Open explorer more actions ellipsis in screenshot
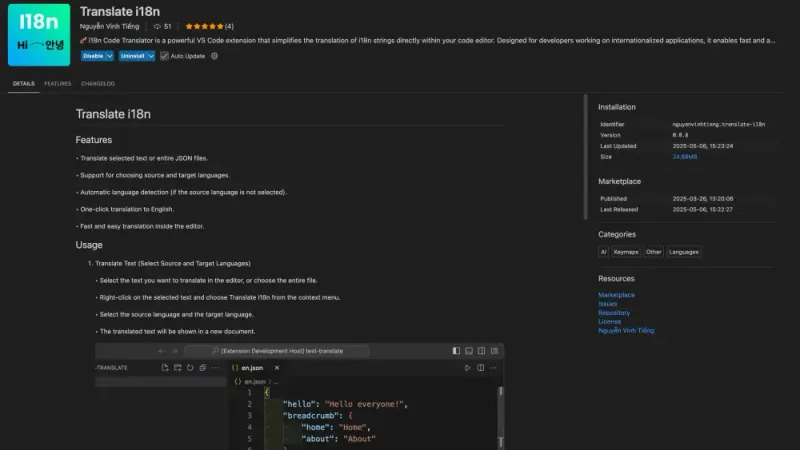This screenshot has width=800, height=450. [x=215, y=367]
